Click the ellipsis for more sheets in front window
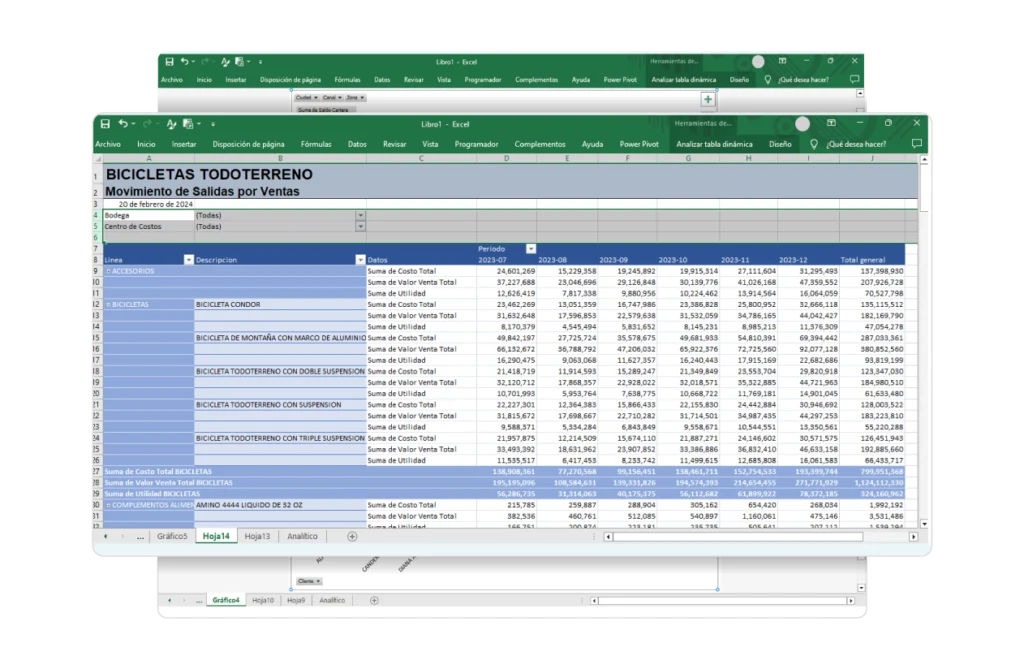This screenshot has height=656, width=1024. tap(140, 536)
